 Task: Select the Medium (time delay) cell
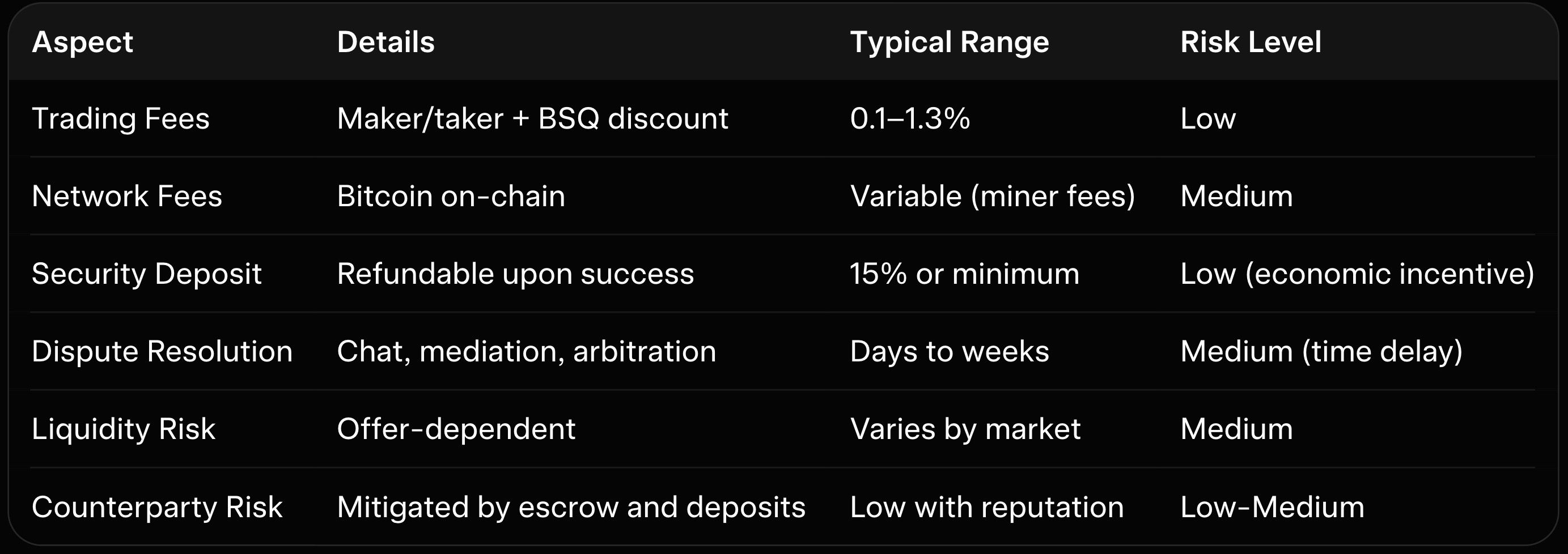1321,352
